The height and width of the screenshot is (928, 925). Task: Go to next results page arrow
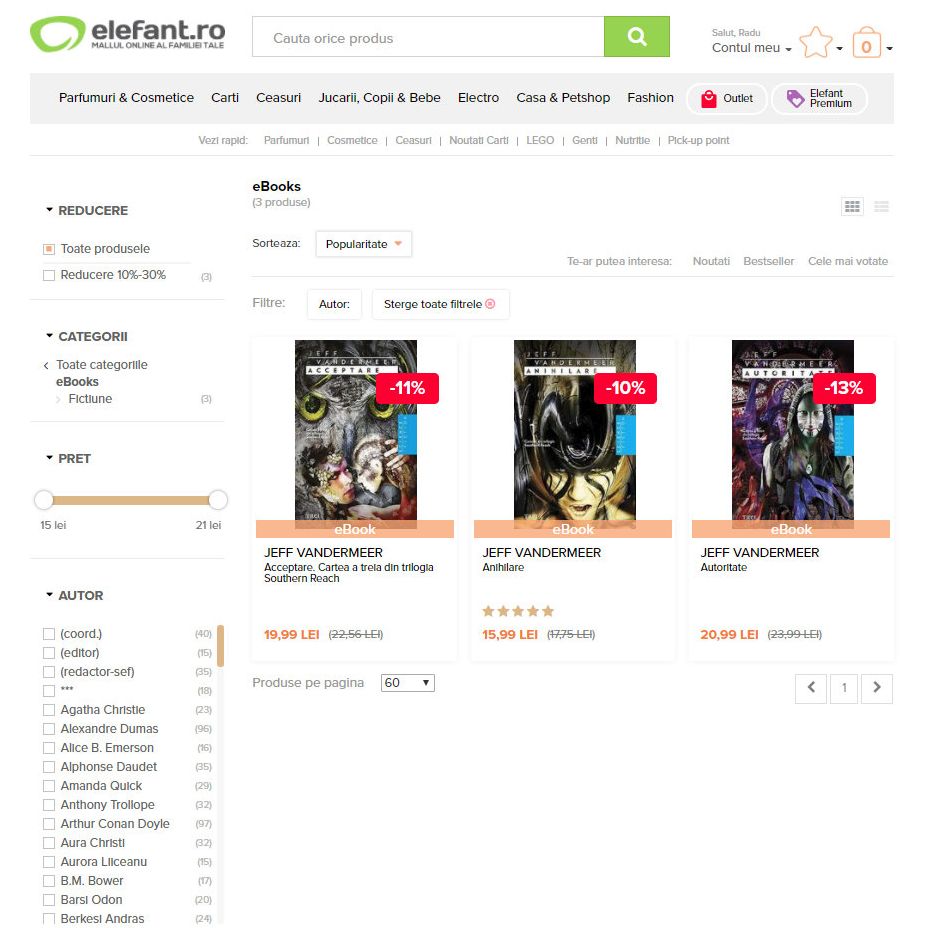click(x=876, y=688)
